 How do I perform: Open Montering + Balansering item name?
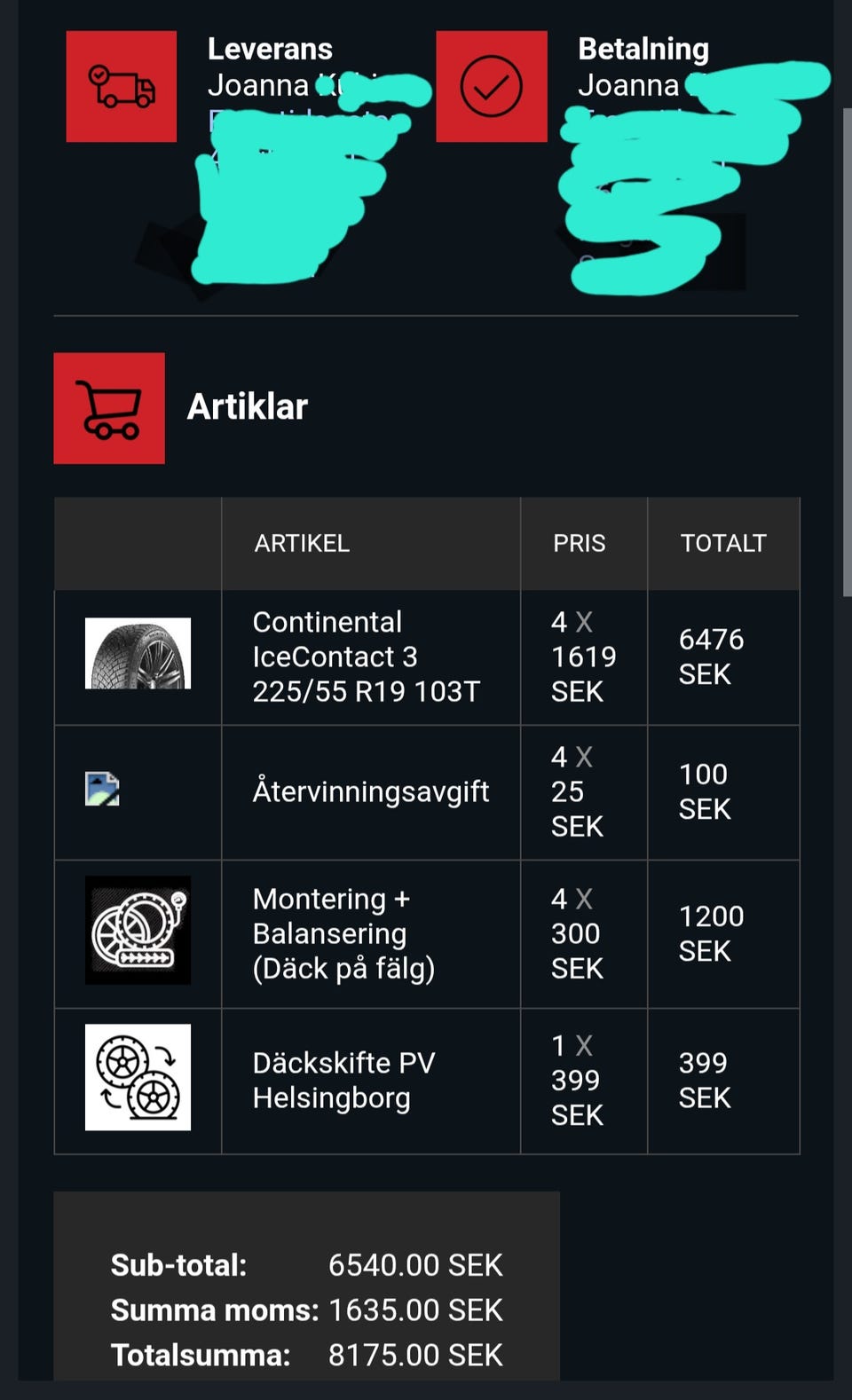coord(344,933)
